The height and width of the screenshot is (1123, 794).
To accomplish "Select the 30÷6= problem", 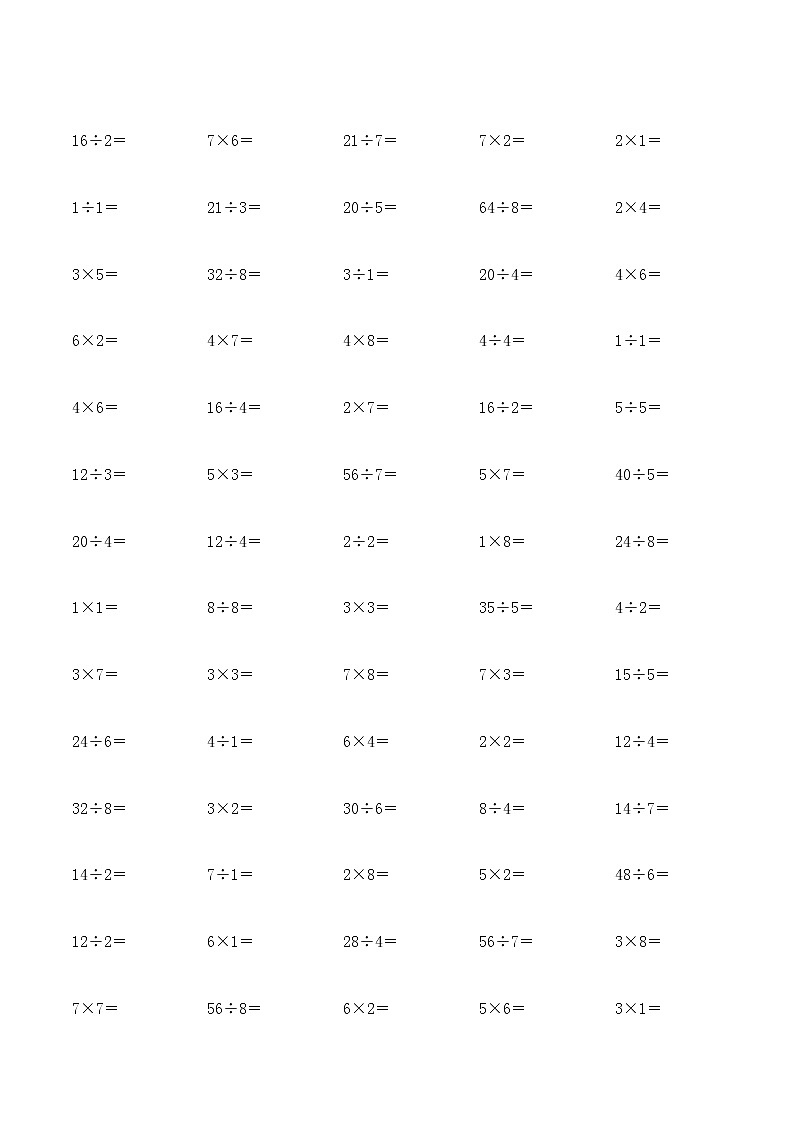I will [x=370, y=809].
